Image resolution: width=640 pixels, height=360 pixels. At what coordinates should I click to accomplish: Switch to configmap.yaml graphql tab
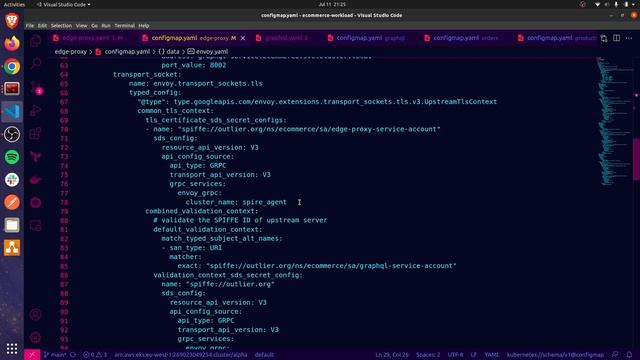coord(369,38)
